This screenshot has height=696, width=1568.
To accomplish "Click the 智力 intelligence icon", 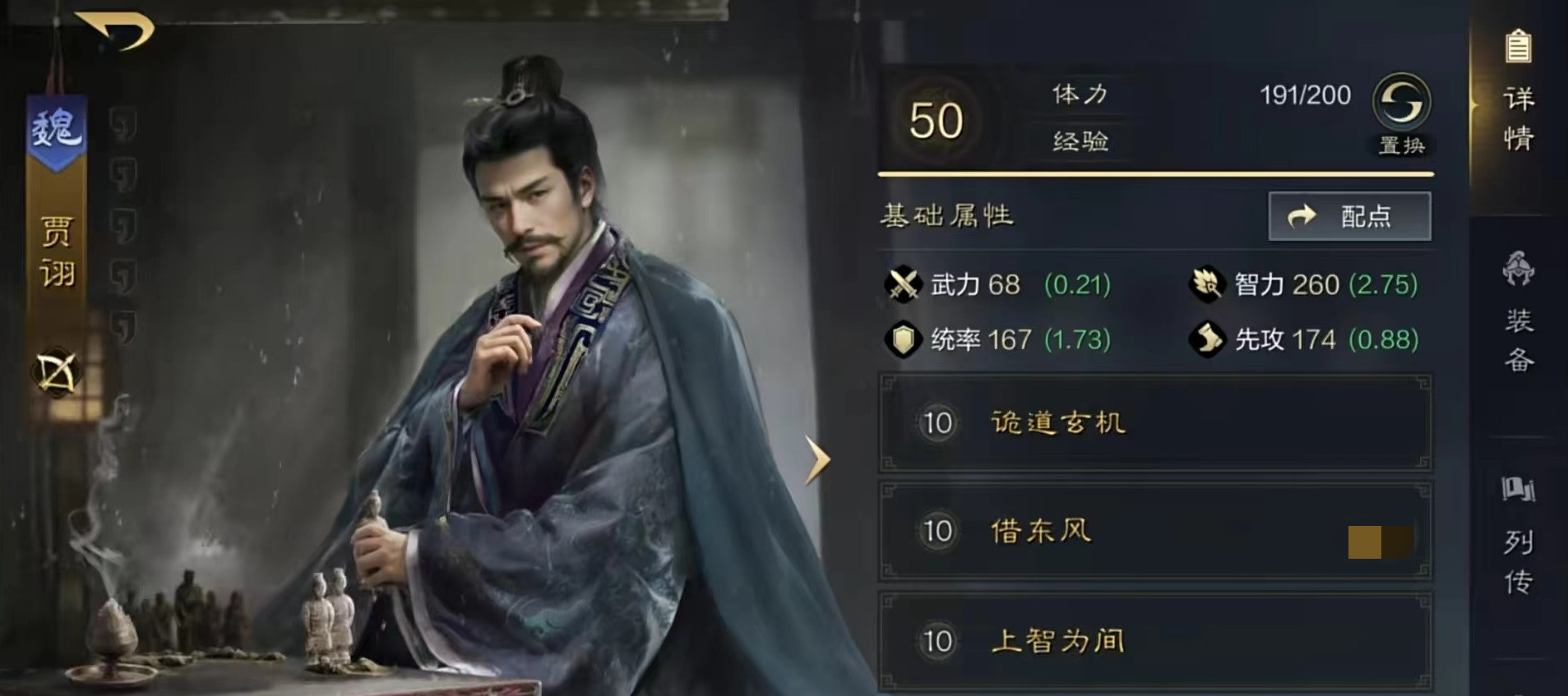I will (1207, 284).
